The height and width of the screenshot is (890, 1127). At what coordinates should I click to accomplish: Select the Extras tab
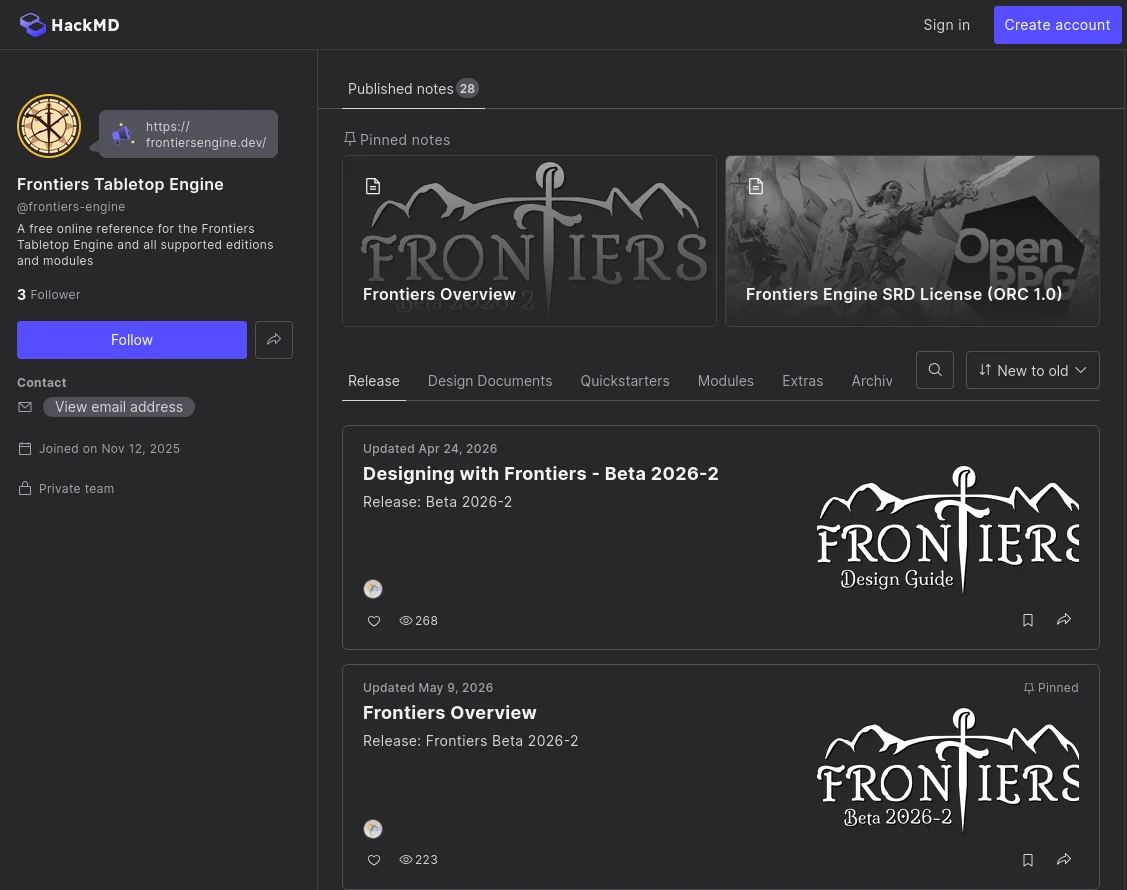click(803, 381)
